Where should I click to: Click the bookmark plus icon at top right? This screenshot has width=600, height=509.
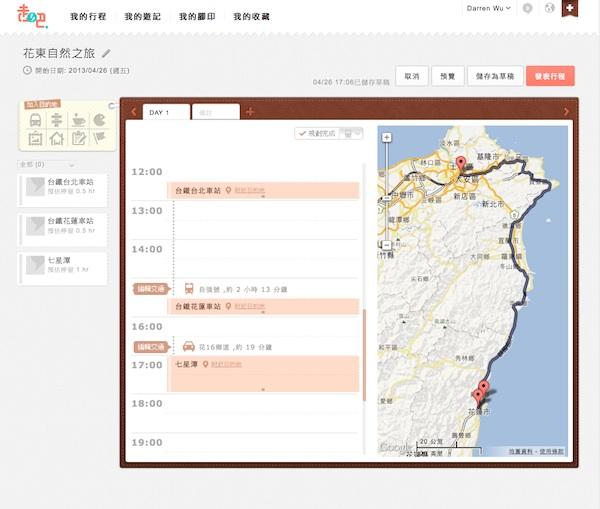tap(570, 9)
